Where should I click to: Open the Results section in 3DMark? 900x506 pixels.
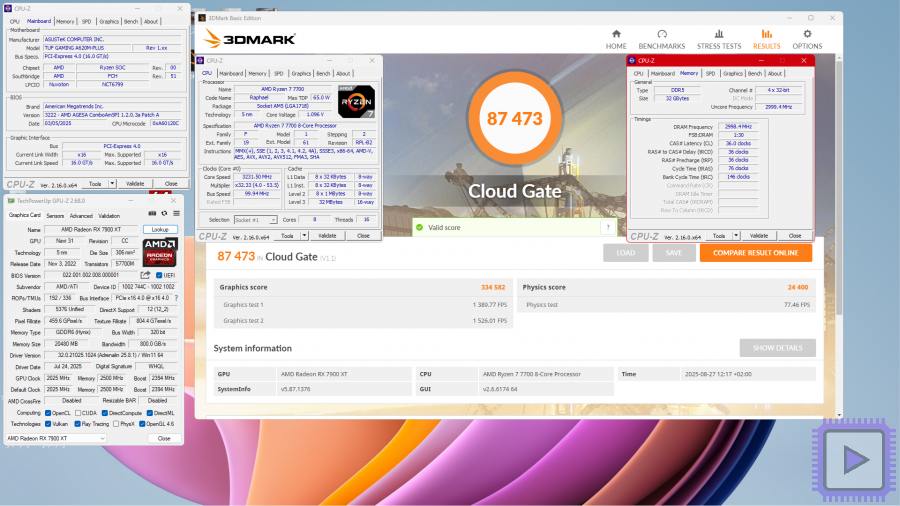tap(766, 40)
